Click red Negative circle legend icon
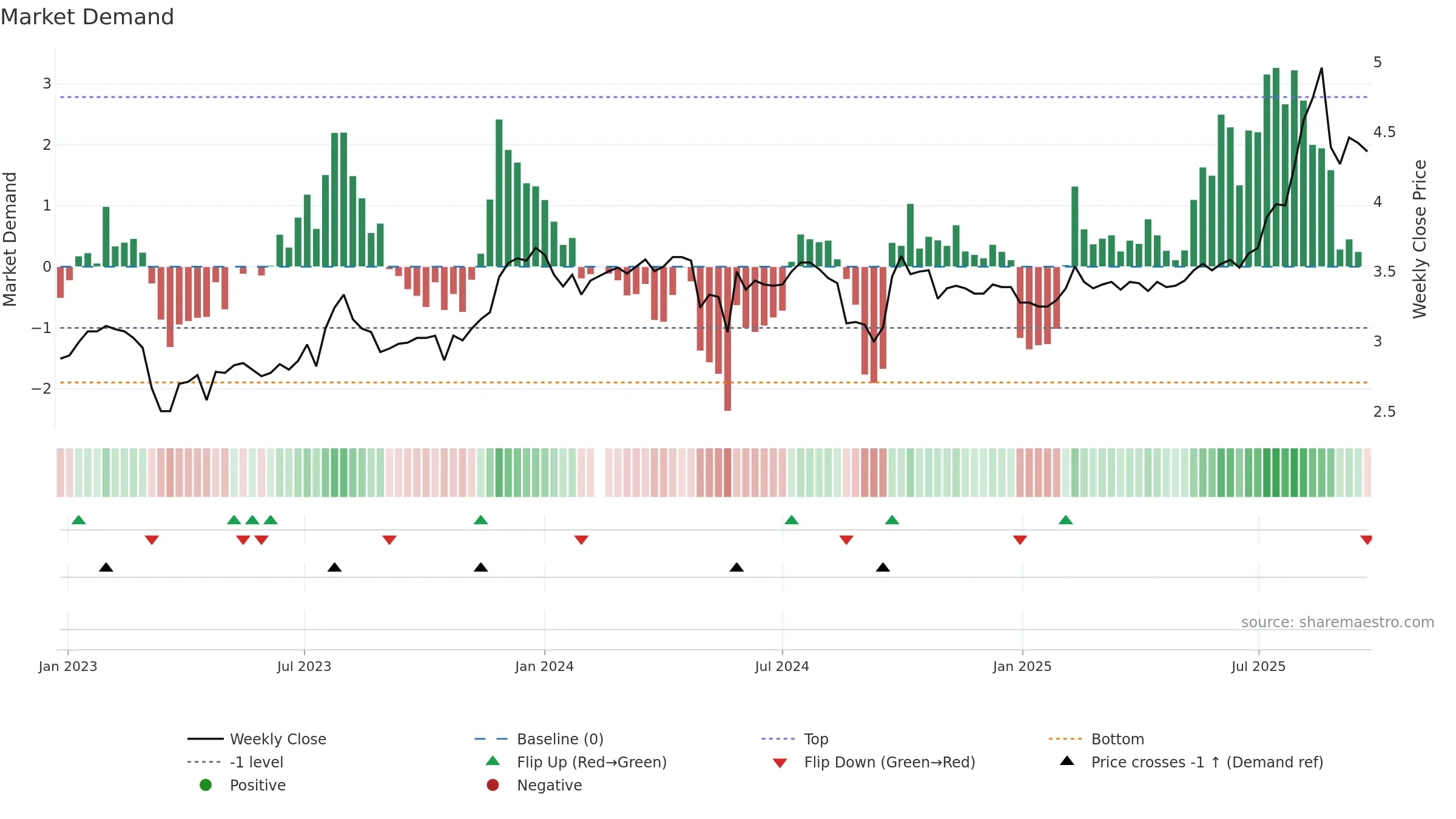Image resolution: width=1456 pixels, height=819 pixels. [493, 785]
